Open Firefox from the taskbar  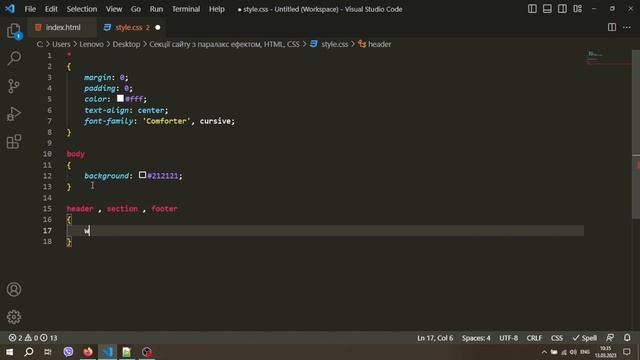click(x=88, y=352)
